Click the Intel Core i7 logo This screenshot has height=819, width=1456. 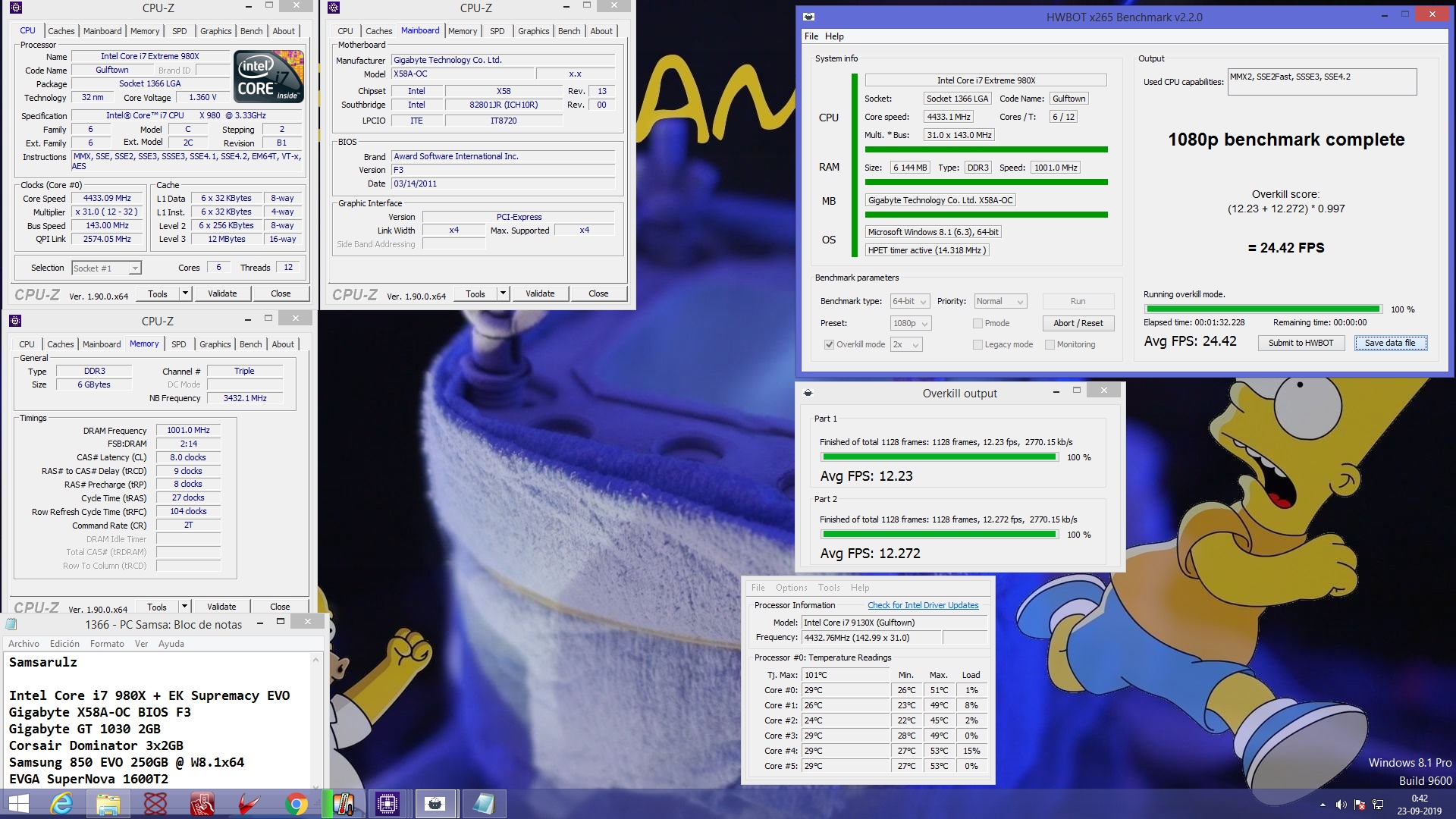269,76
